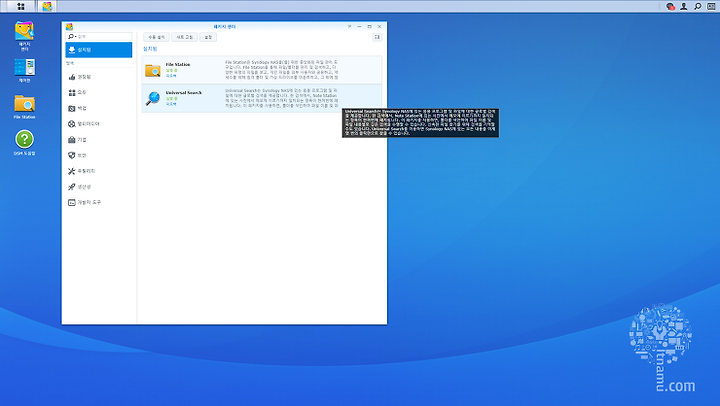This screenshot has height=406, width=720.
Task: Open the user options person icon
Action: 684,6
